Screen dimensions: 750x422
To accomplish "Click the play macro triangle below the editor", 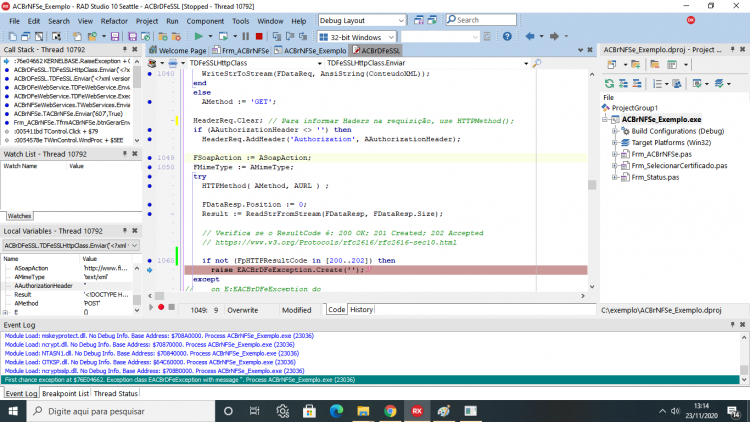I will tap(151, 307).
